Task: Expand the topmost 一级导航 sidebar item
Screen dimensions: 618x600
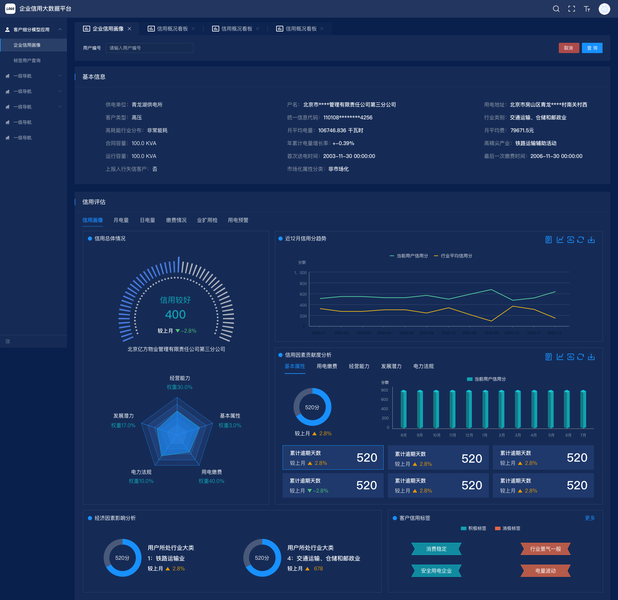Action: [33, 76]
